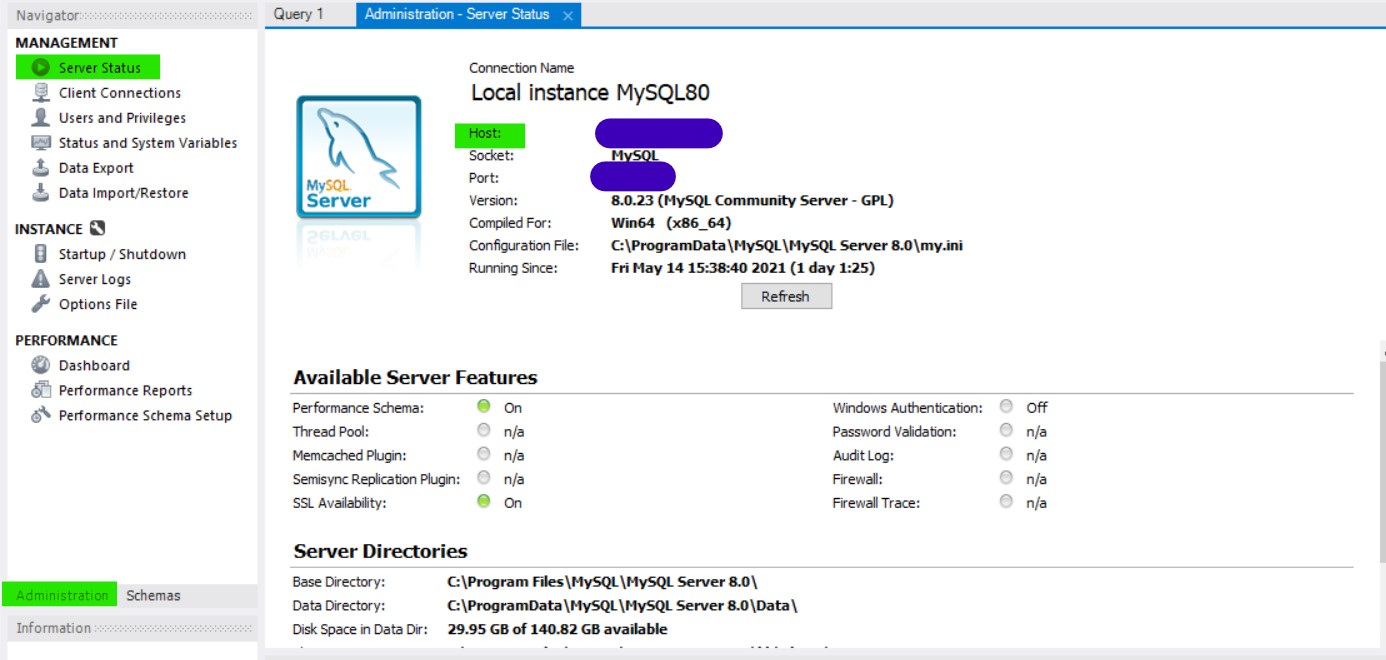Click the INSTANCE header wrench icon

pyautogui.click(x=97, y=229)
